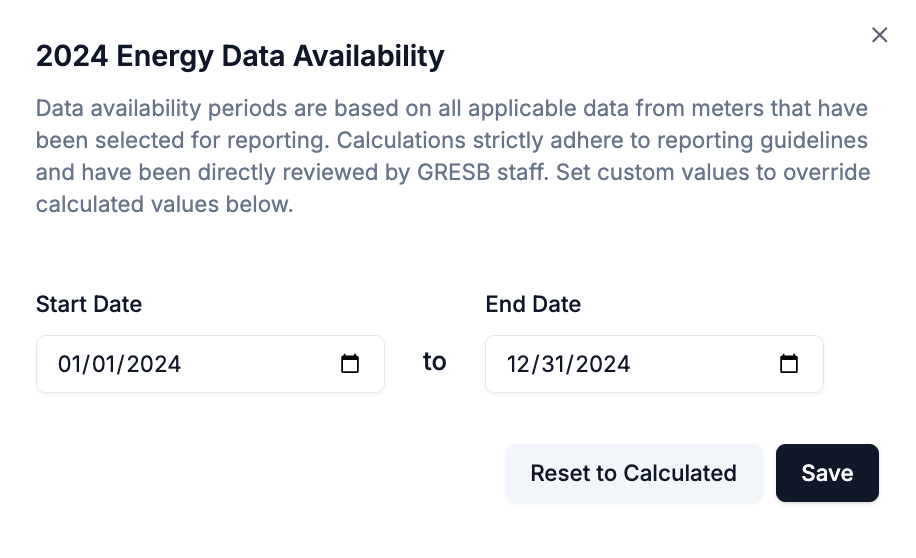Save the data availability dates
The width and height of the screenshot is (916, 558).
827,473
